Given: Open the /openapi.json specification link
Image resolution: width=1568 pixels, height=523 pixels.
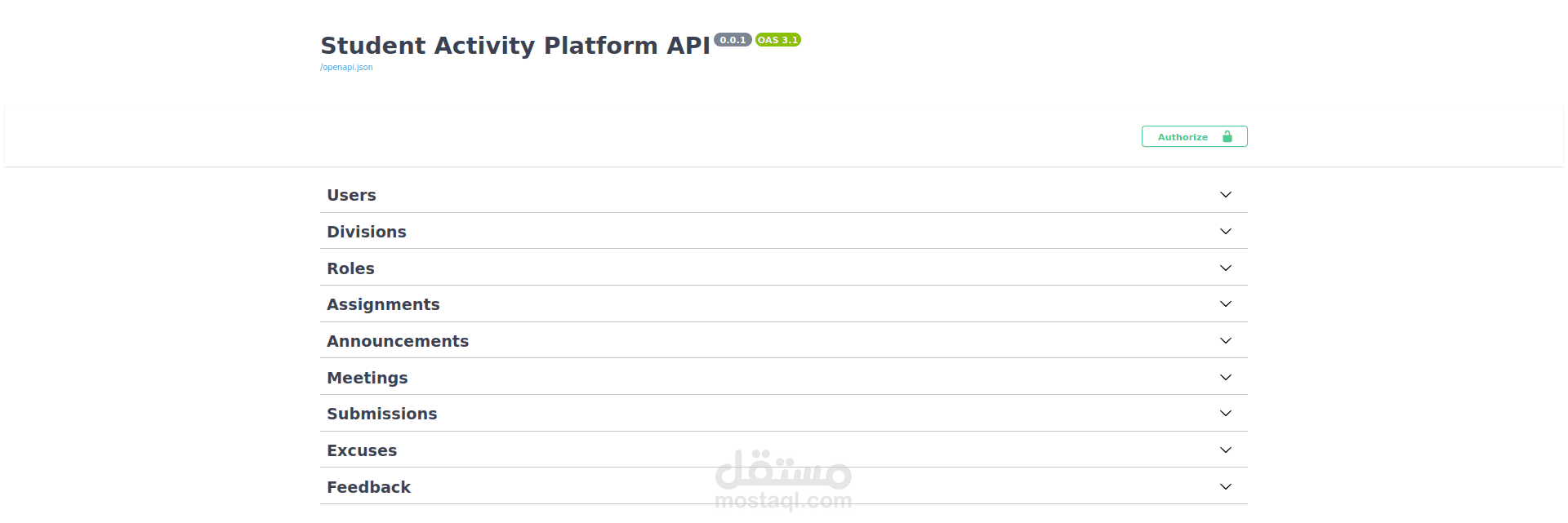Looking at the screenshot, I should [345, 67].
